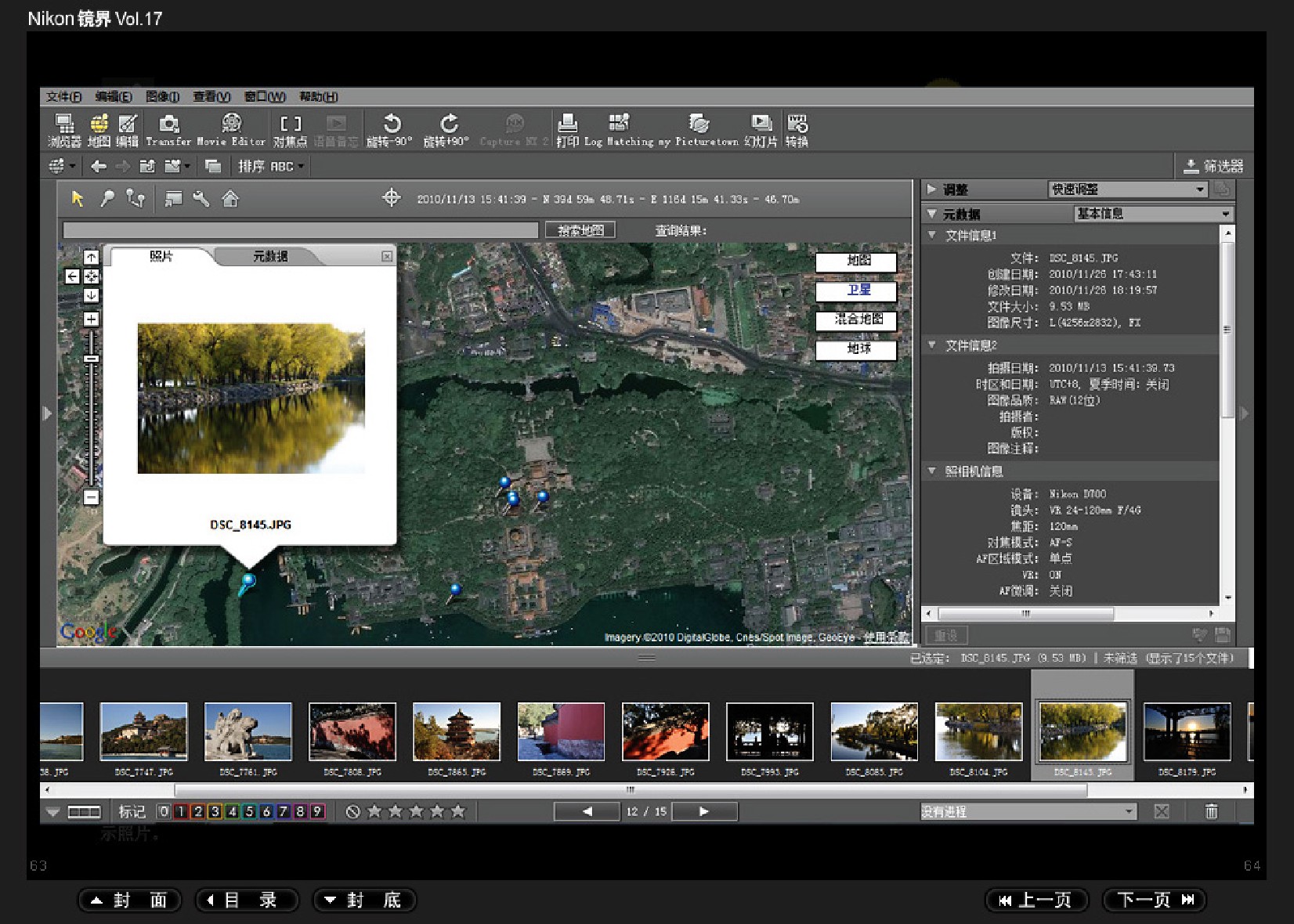The width and height of the screenshot is (1294, 924).
Task: Open 窗口(W) menu
Action: (x=265, y=97)
